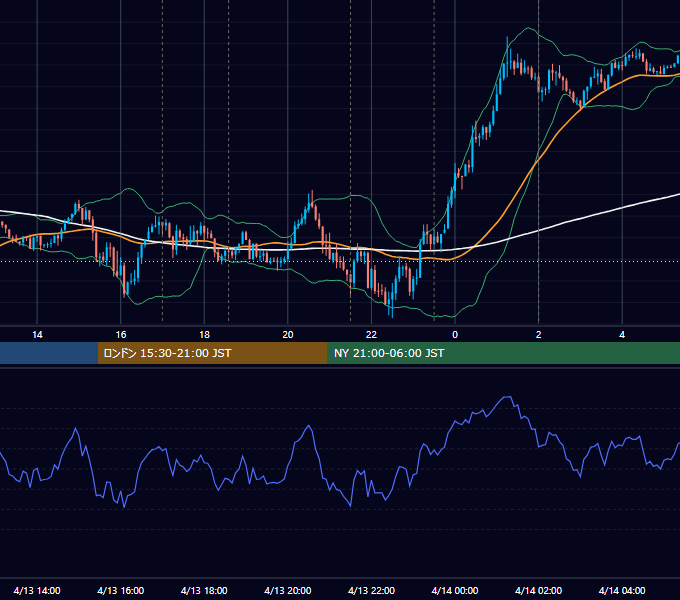Screen dimensions: 680x600
Task: Click hour label 20 on price chart axis
Action: coord(288,335)
